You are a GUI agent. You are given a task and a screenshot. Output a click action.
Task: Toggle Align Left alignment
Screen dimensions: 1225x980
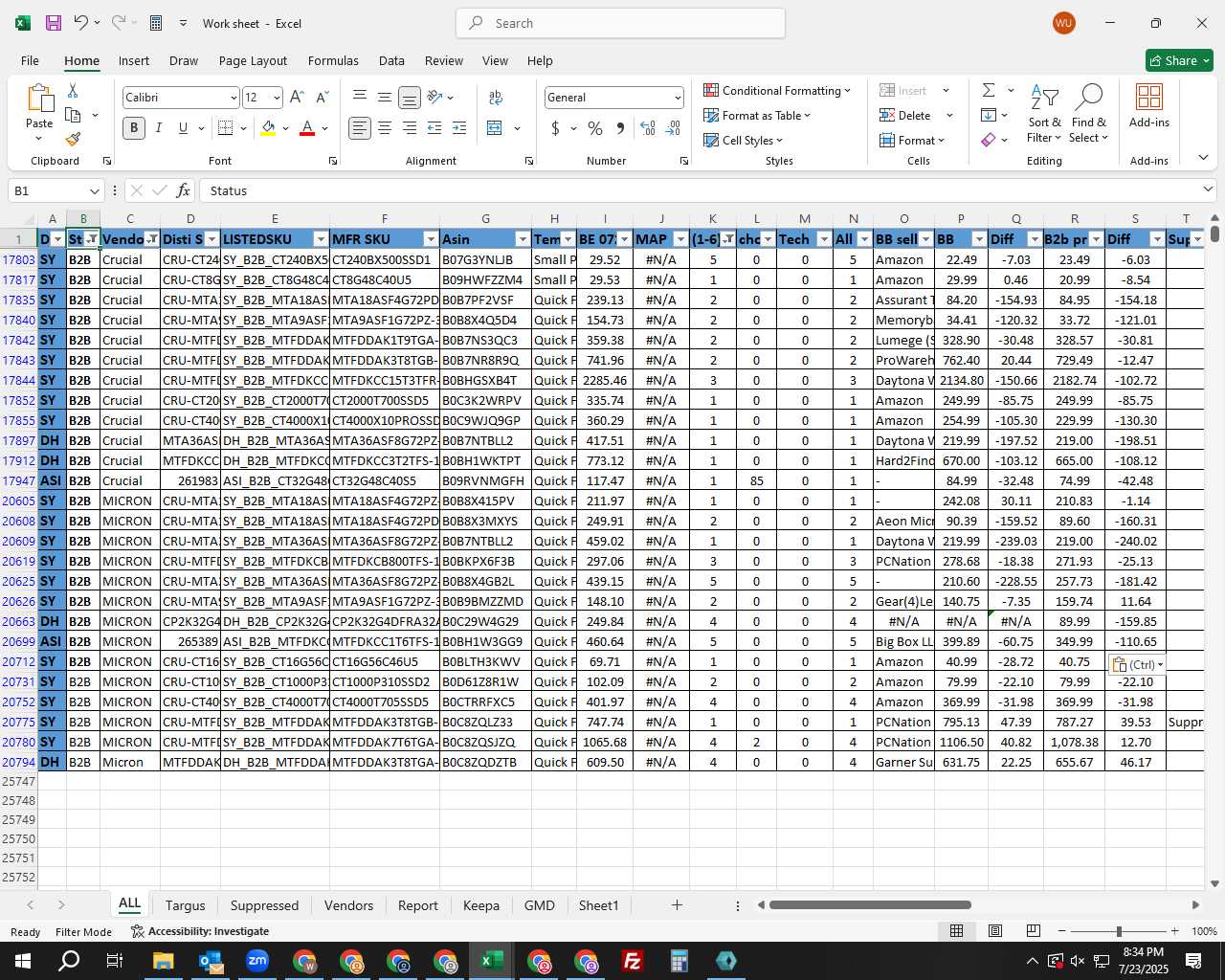(360, 128)
